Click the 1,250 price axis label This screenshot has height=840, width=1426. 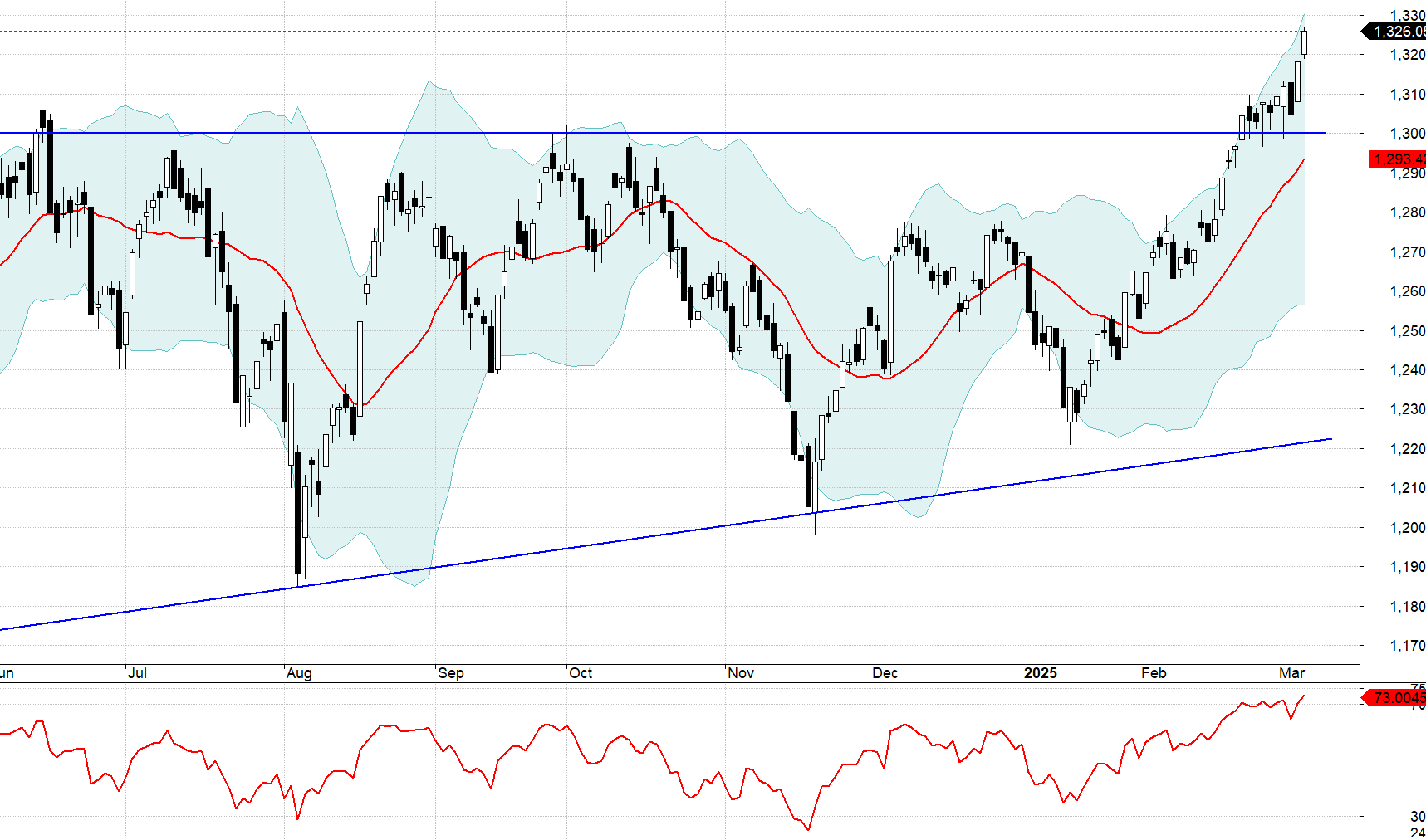[1407, 330]
